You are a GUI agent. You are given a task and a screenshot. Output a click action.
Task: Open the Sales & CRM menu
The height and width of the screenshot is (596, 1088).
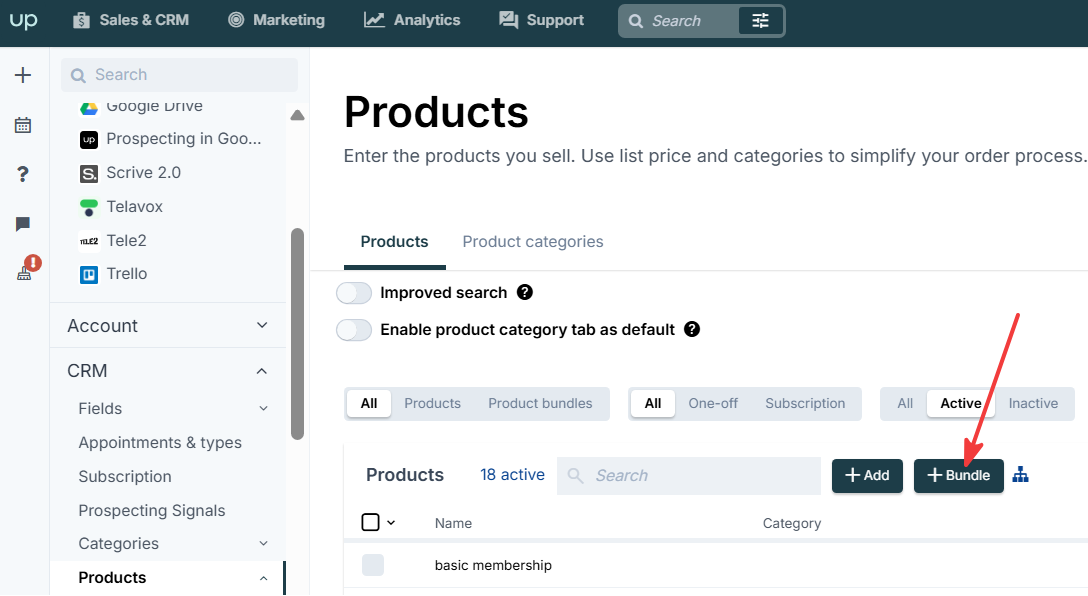(x=131, y=20)
